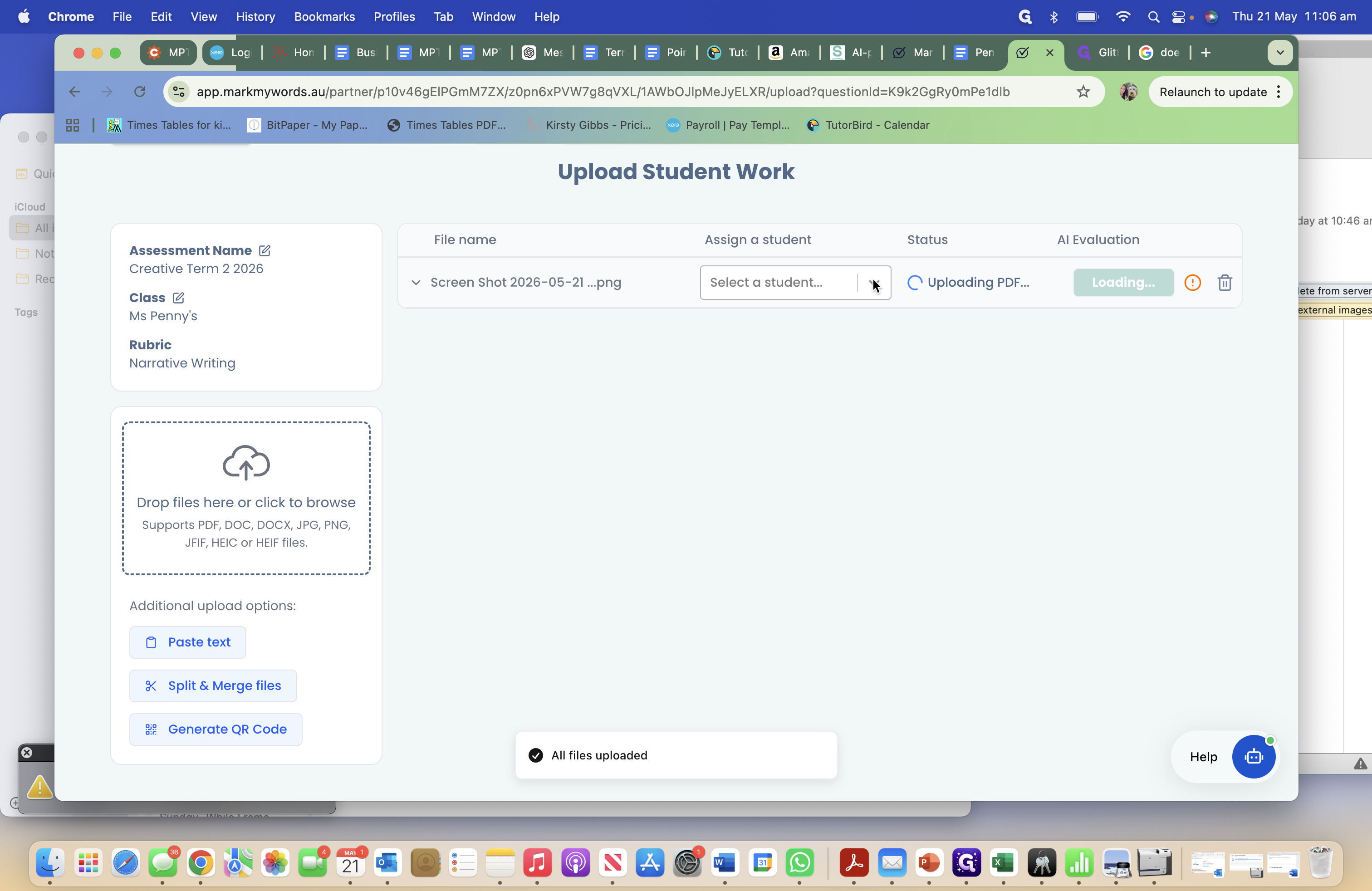Click the Loading AI Evaluation button

click(1123, 282)
